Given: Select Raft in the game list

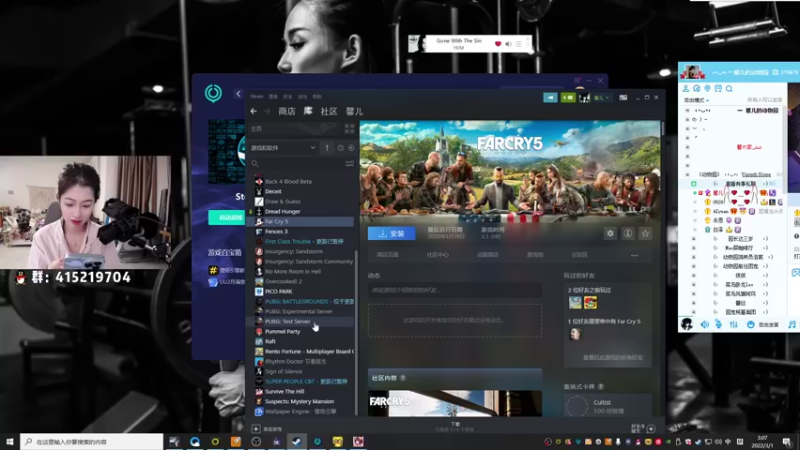Looking at the screenshot, I should tap(302, 341).
